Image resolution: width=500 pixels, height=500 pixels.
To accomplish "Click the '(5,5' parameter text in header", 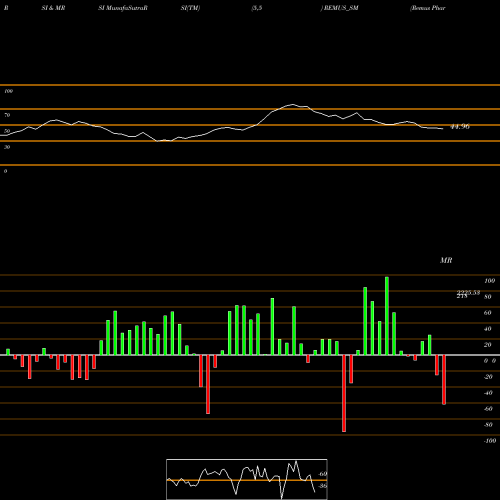I will pyautogui.click(x=257, y=8).
